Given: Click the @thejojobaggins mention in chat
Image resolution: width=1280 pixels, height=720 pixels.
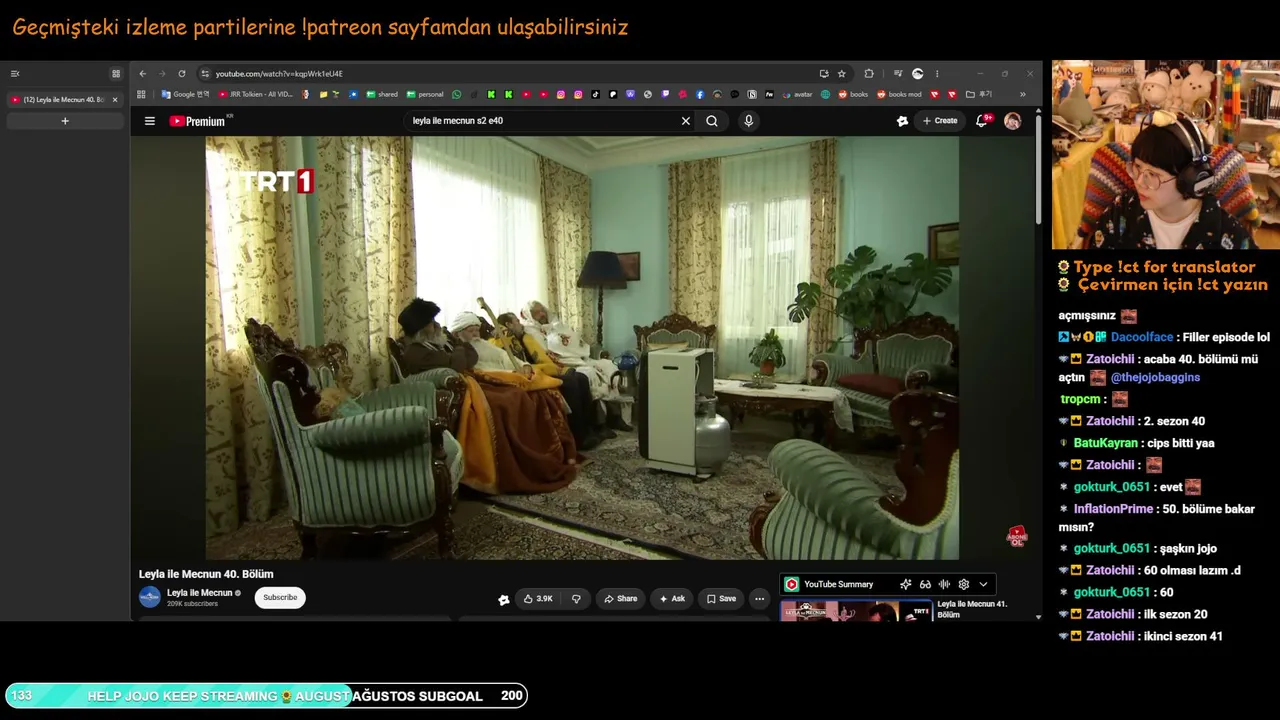Looking at the screenshot, I should click(1155, 377).
